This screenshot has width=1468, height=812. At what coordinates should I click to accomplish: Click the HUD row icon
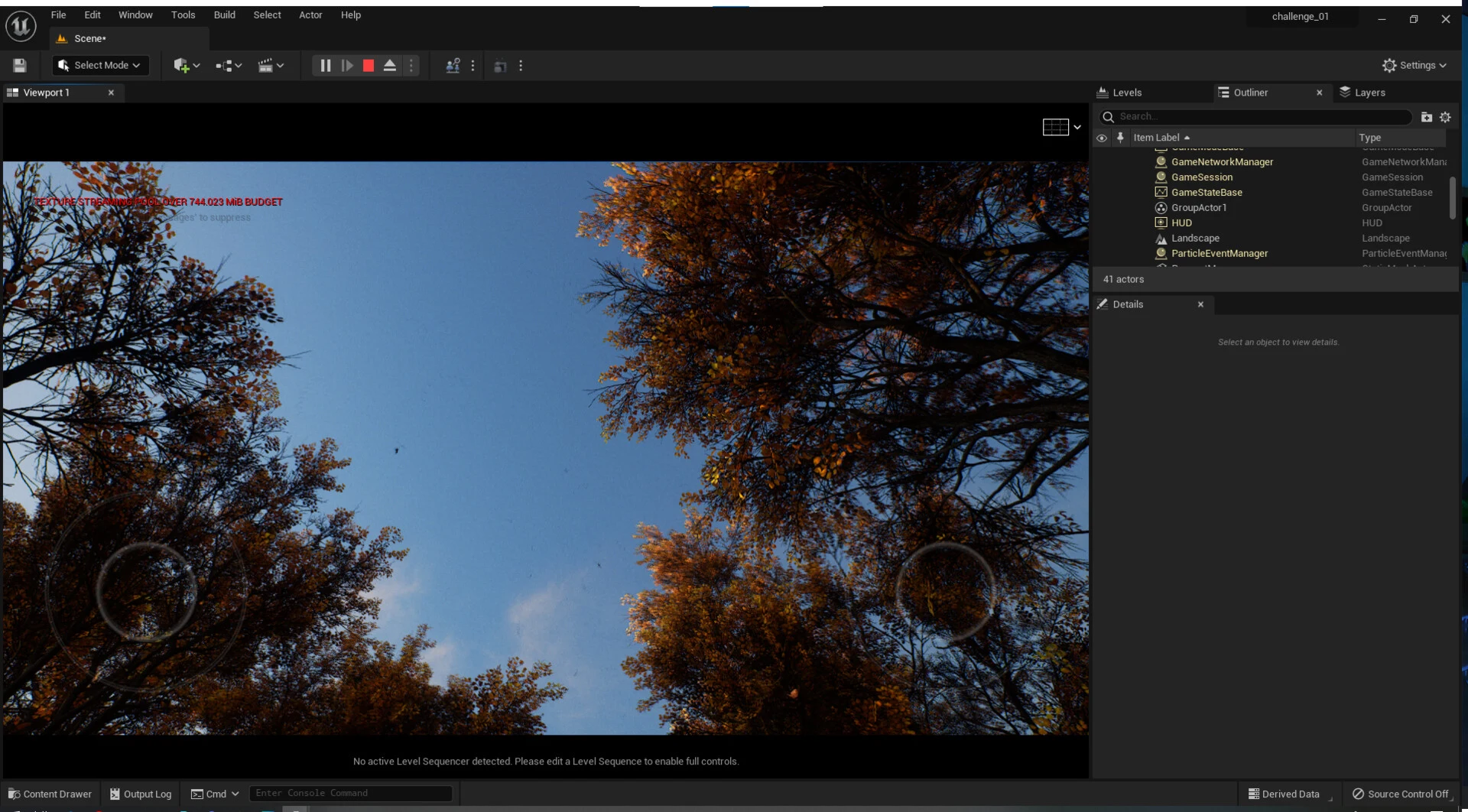tap(1161, 223)
